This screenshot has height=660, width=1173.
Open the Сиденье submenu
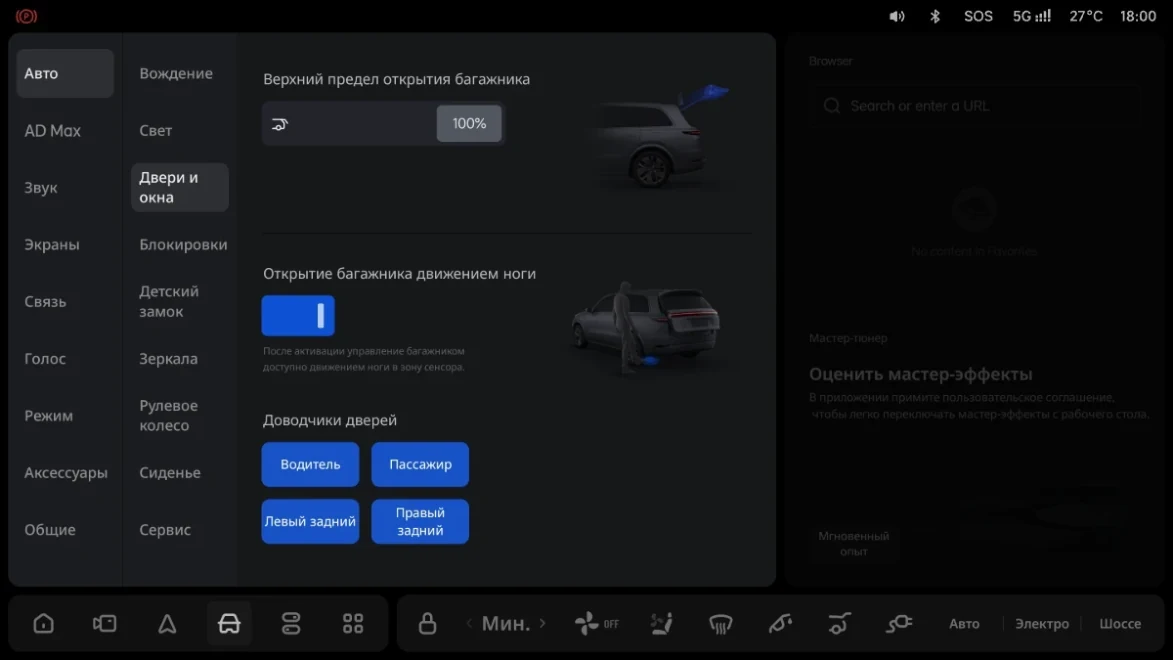[x=170, y=473]
